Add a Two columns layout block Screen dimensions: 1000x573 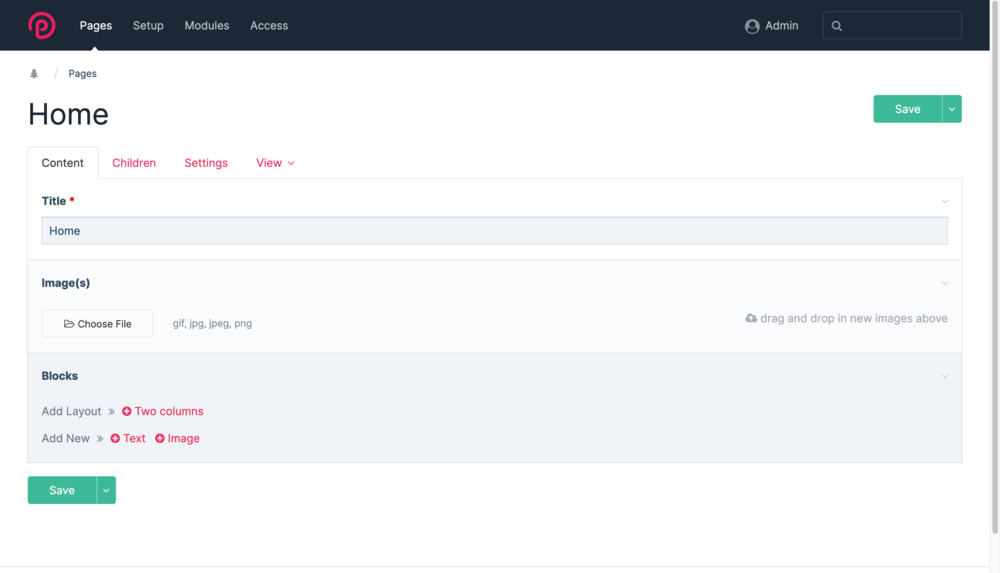pos(162,411)
